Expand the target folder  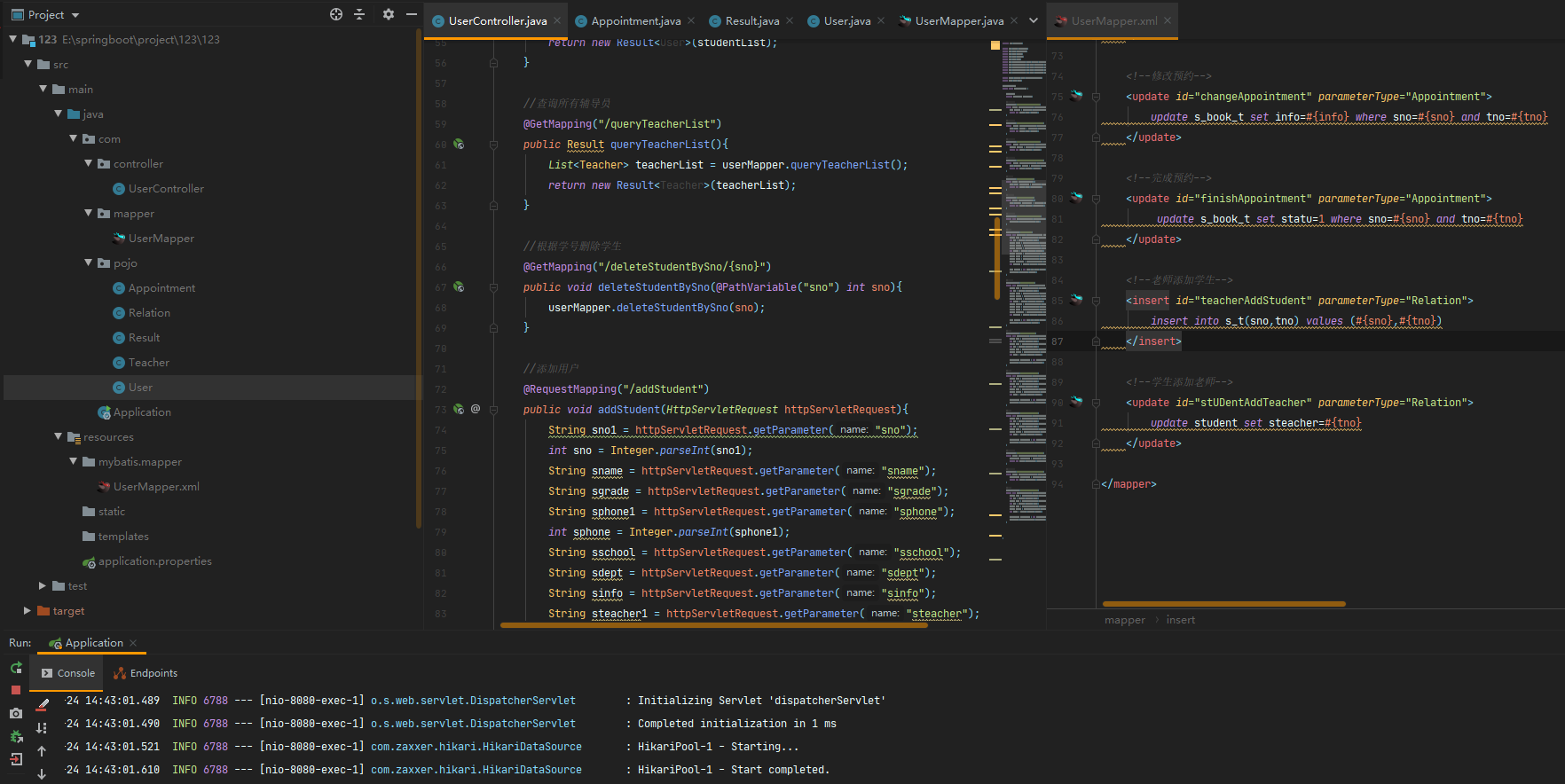28,610
